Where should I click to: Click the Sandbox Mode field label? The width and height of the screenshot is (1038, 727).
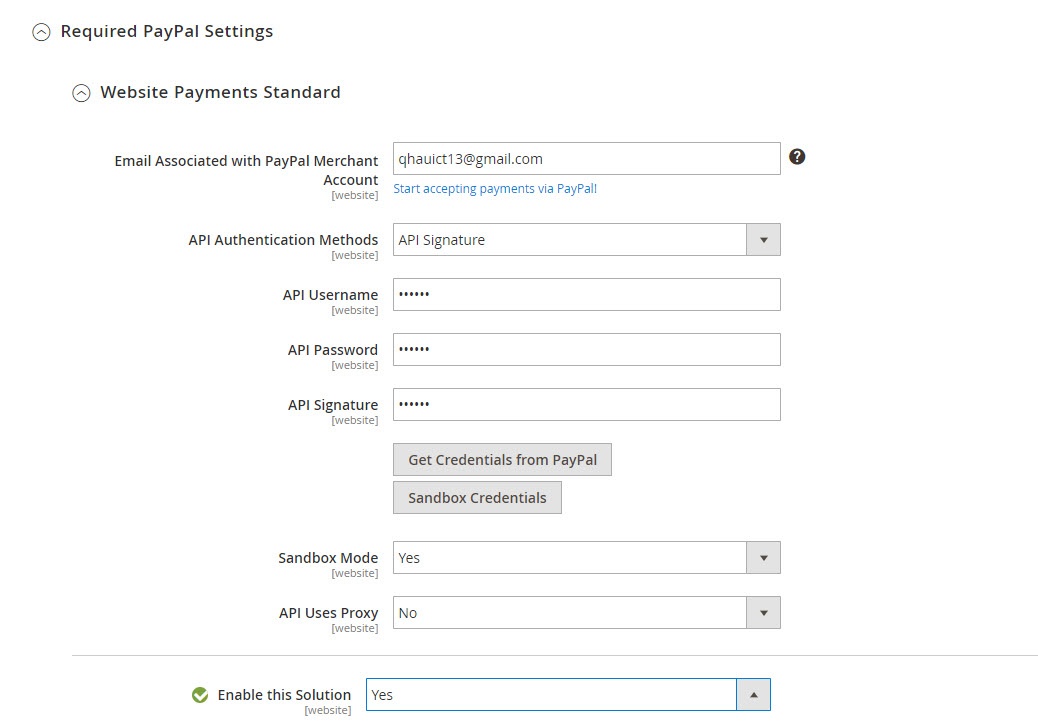tap(328, 558)
